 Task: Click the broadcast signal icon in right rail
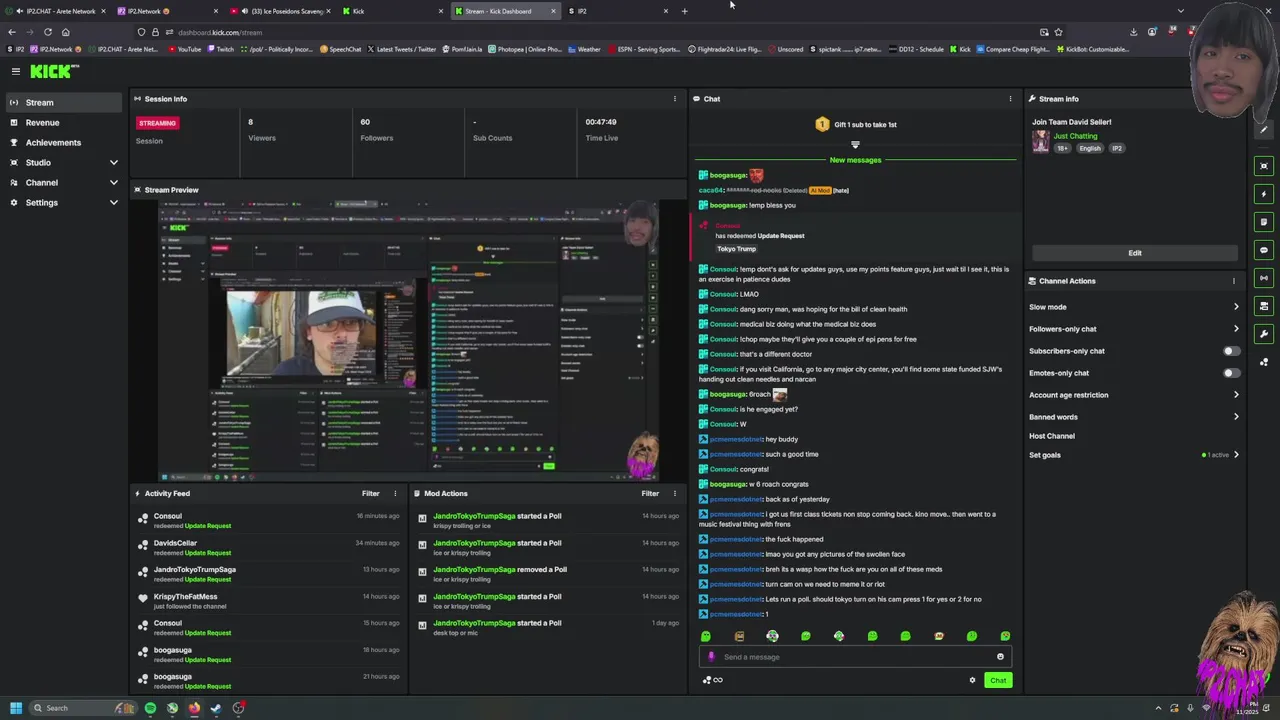(x=1265, y=278)
